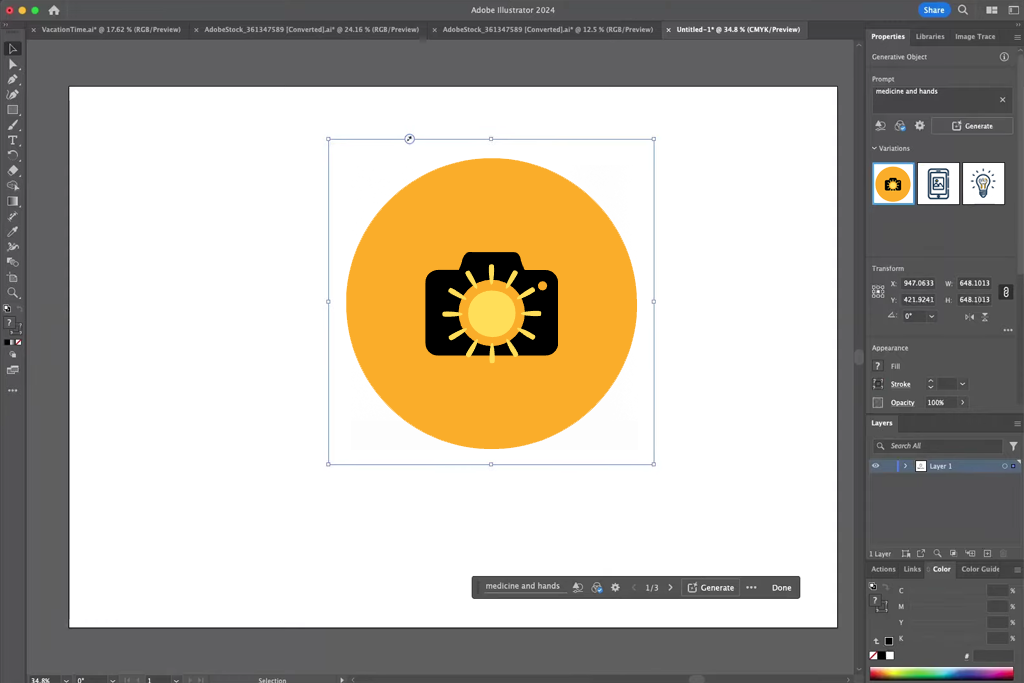
Task: Open Layers panel menu
Action: tap(1017, 424)
